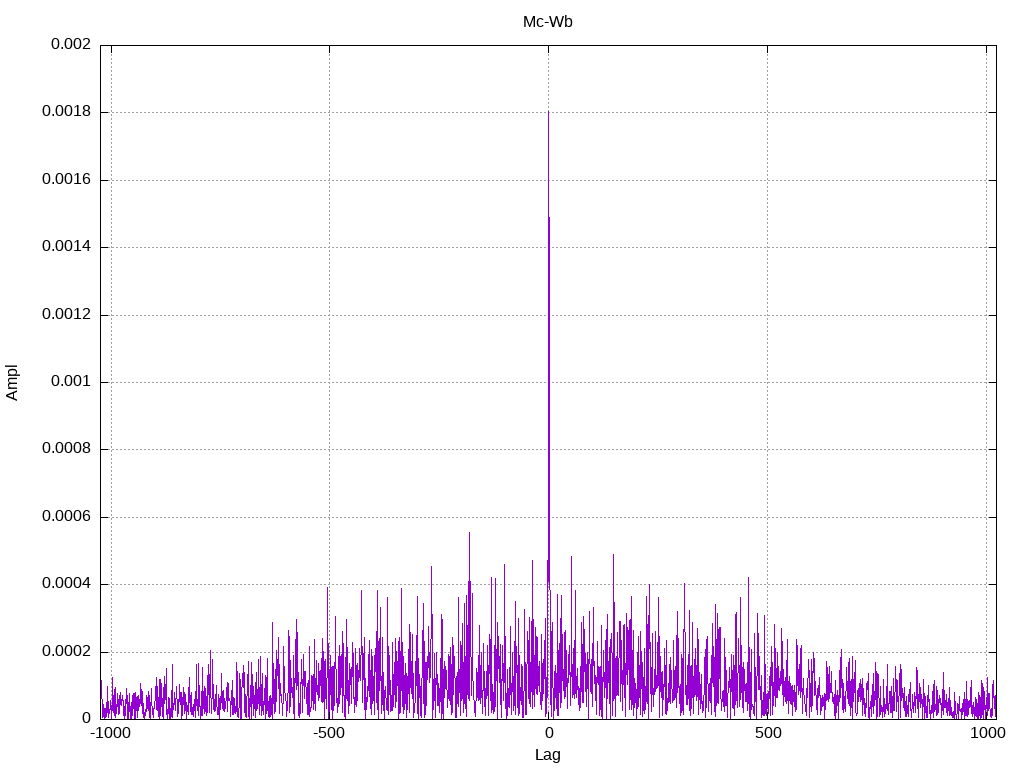Select the 0.0004 y-axis tick label
The image size is (1024, 768).
(x=66, y=584)
